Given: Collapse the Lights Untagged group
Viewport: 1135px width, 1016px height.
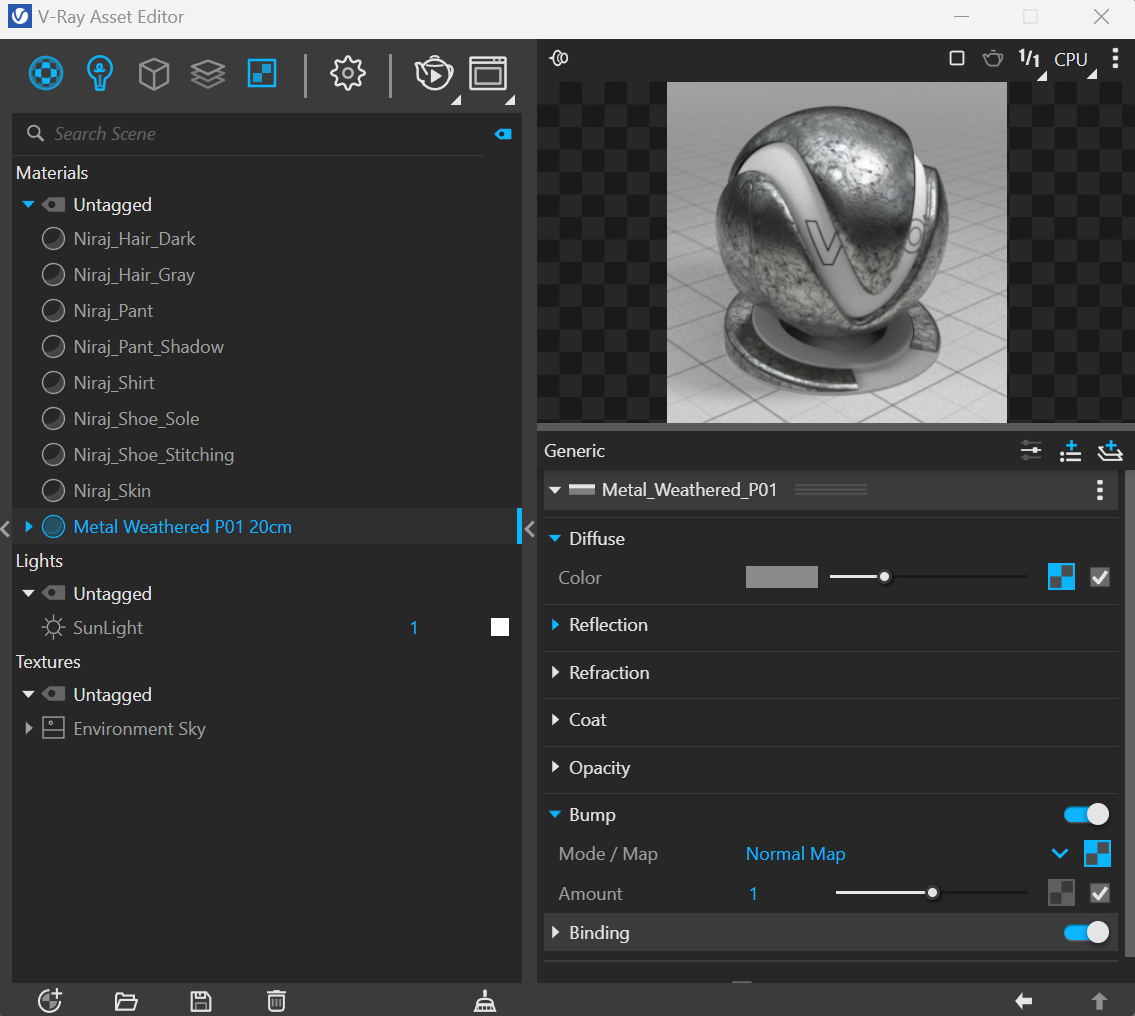Looking at the screenshot, I should (28, 593).
